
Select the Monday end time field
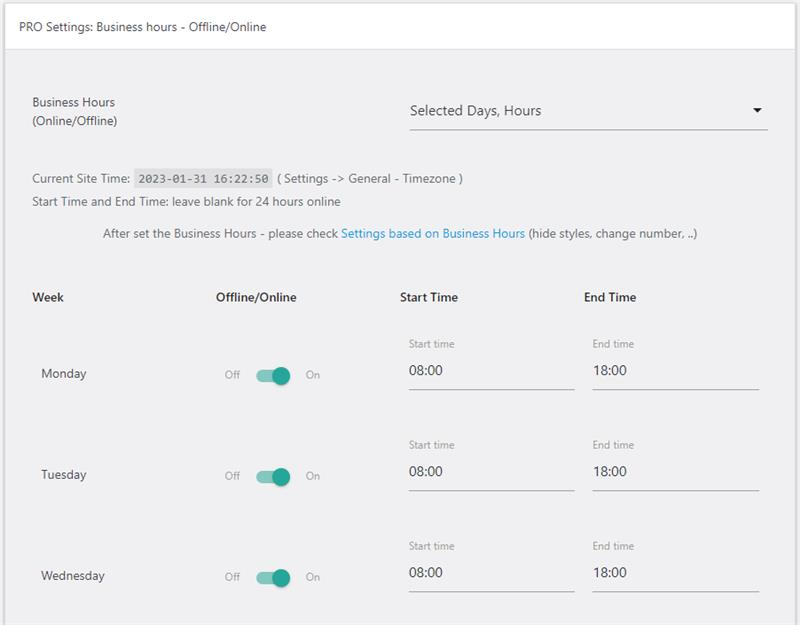675,371
